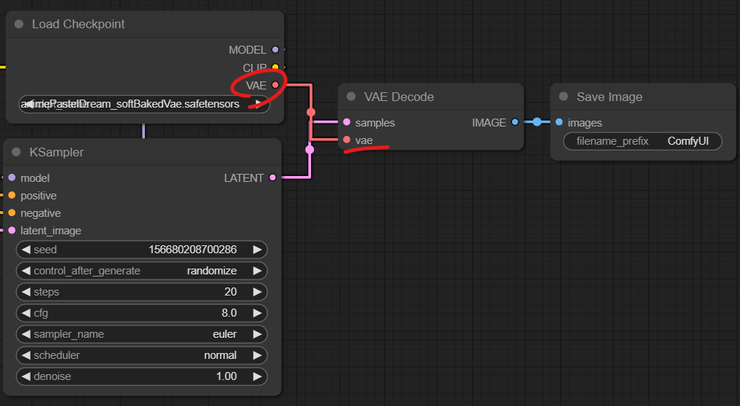Image resolution: width=740 pixels, height=406 pixels.
Task: Click the KSampler positive input socket
Action: (x=12, y=195)
